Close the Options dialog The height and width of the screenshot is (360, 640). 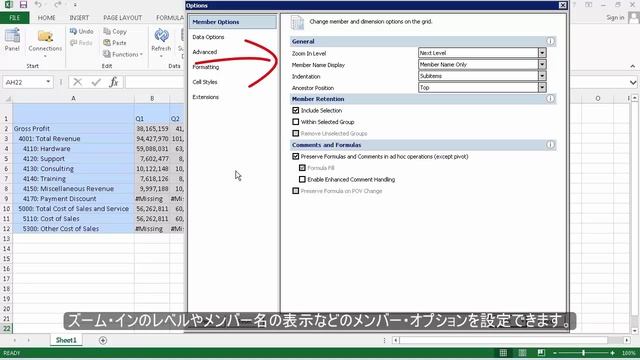point(562,5)
